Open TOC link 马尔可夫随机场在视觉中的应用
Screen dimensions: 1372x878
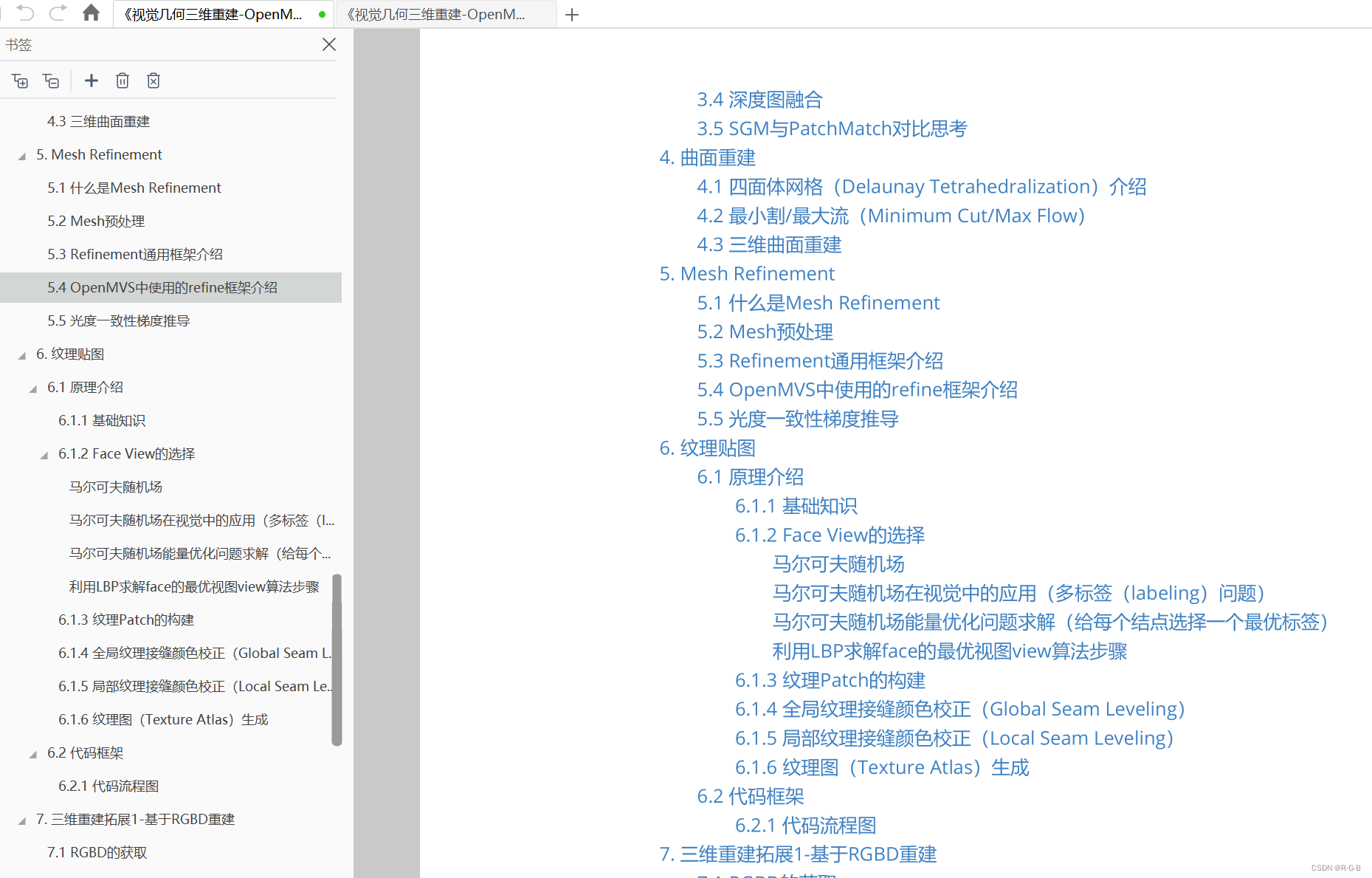click(x=1019, y=593)
